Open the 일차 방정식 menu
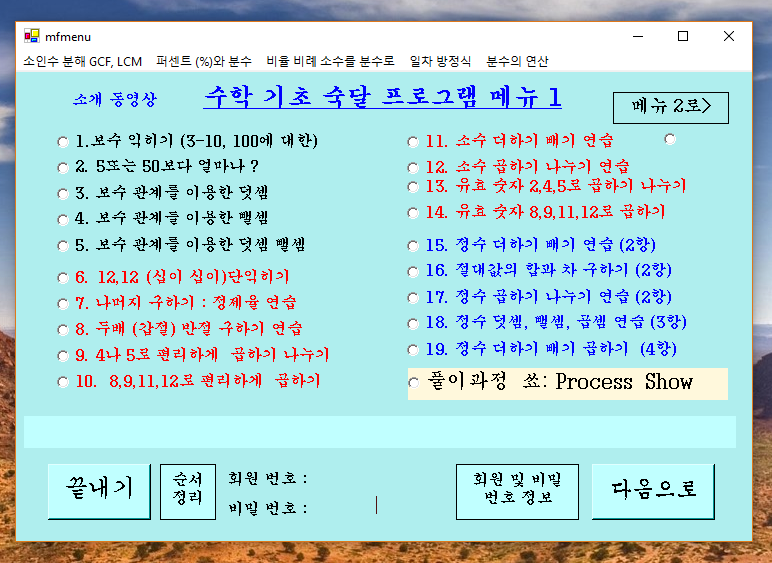This screenshot has height=563, width=772. [440, 61]
